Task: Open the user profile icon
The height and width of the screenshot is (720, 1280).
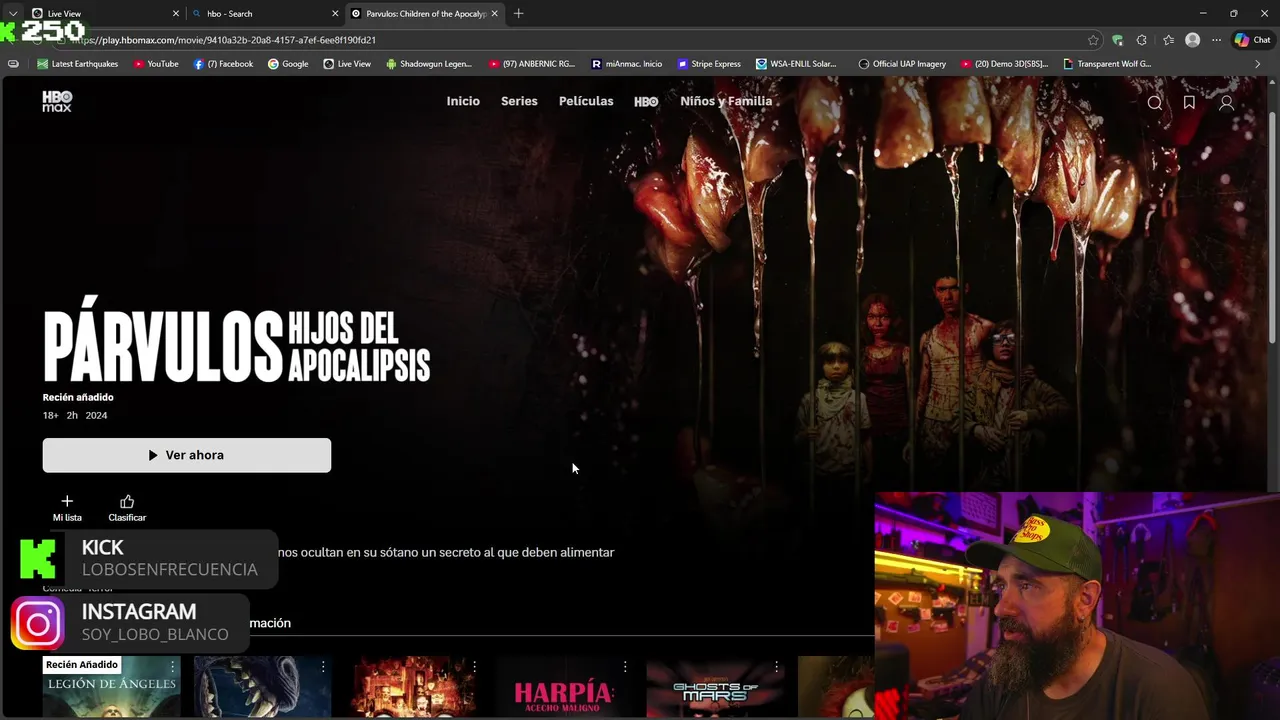Action: 1226,102
